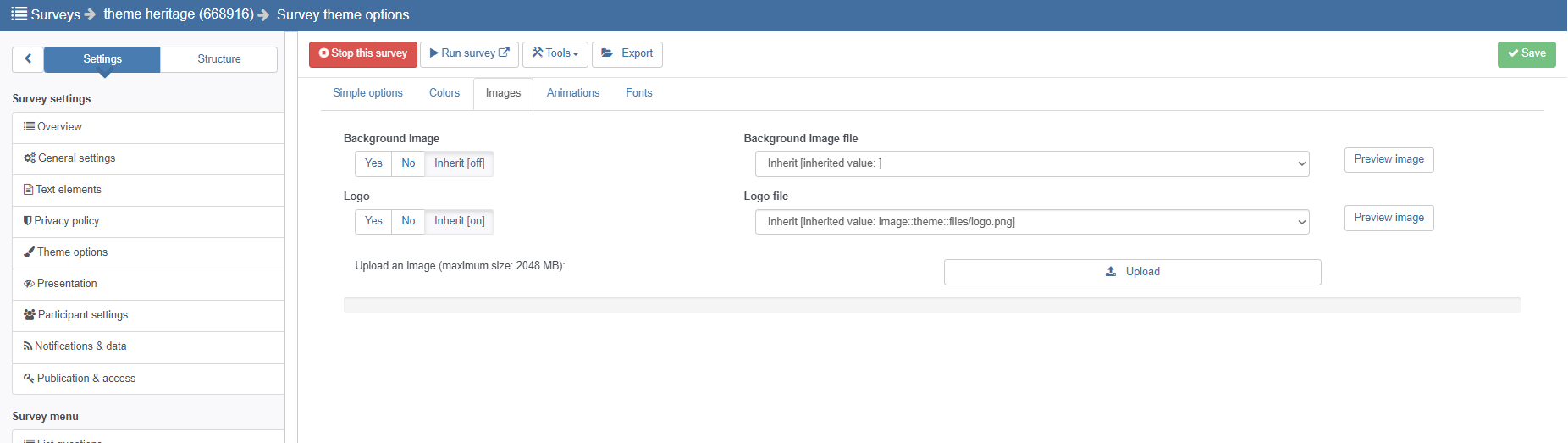Switch to the Colors tab

click(444, 93)
